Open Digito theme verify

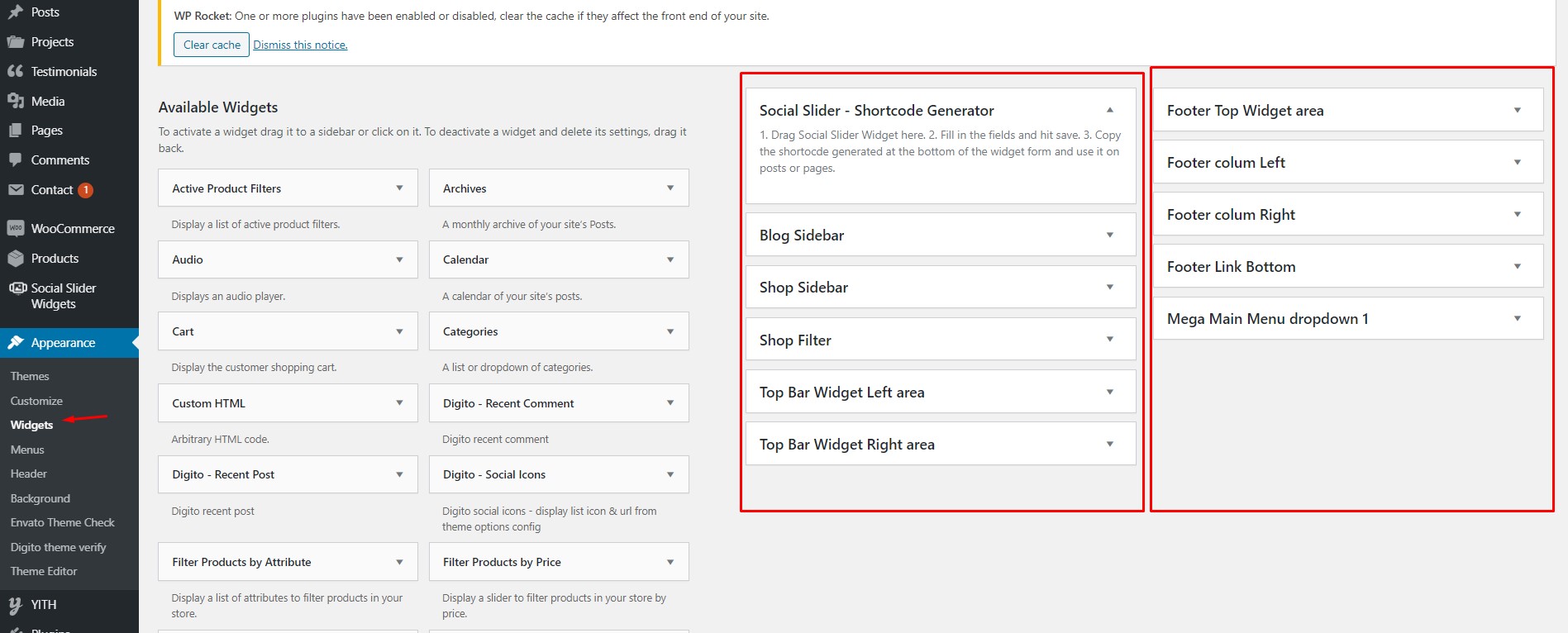(59, 547)
